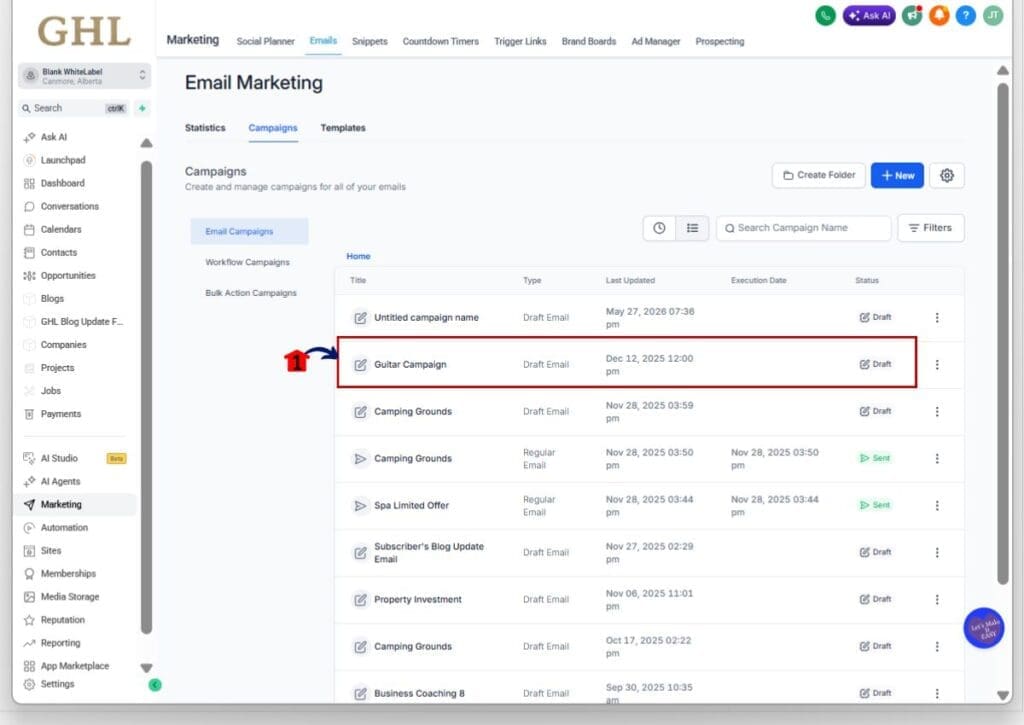1024x725 pixels.
Task: Click the blue New campaign button
Action: [x=897, y=175]
